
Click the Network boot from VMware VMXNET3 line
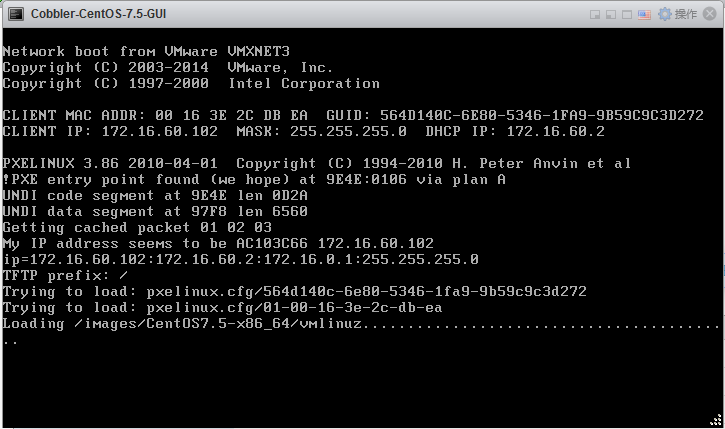(x=146, y=51)
